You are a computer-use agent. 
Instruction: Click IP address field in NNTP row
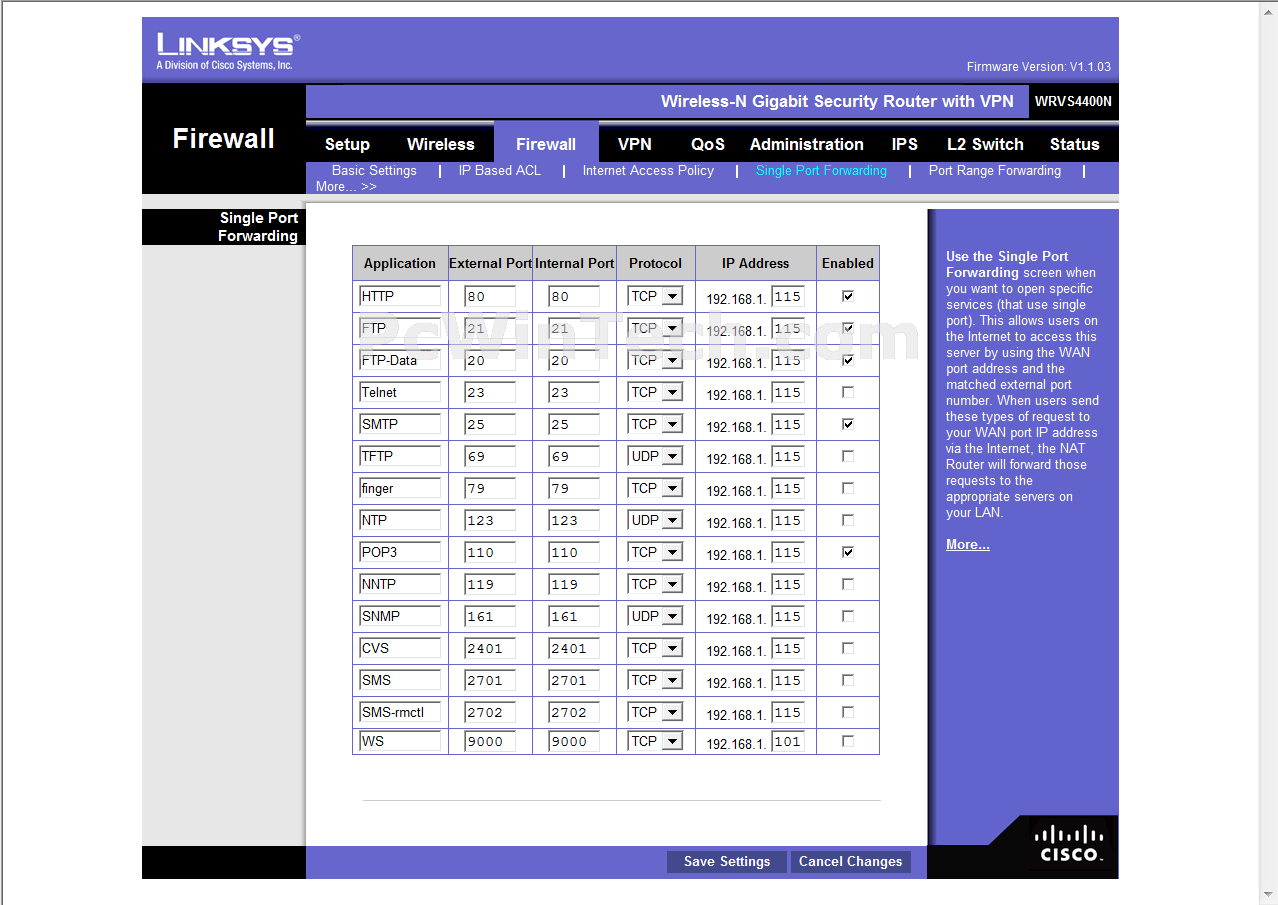(788, 584)
